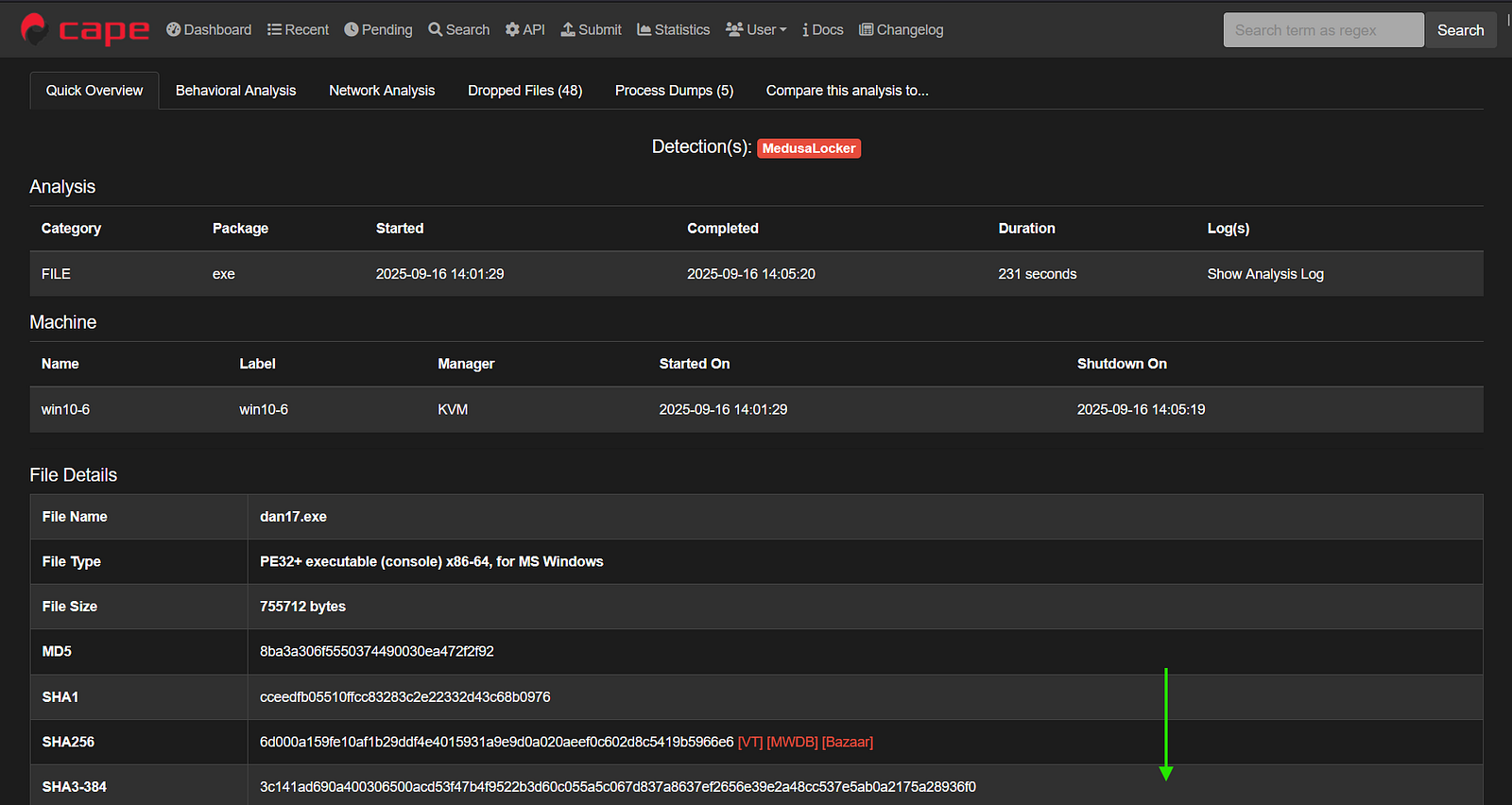Select the SHA3-384 hash value
Image resolution: width=1512 pixels, height=805 pixels.
point(618,787)
